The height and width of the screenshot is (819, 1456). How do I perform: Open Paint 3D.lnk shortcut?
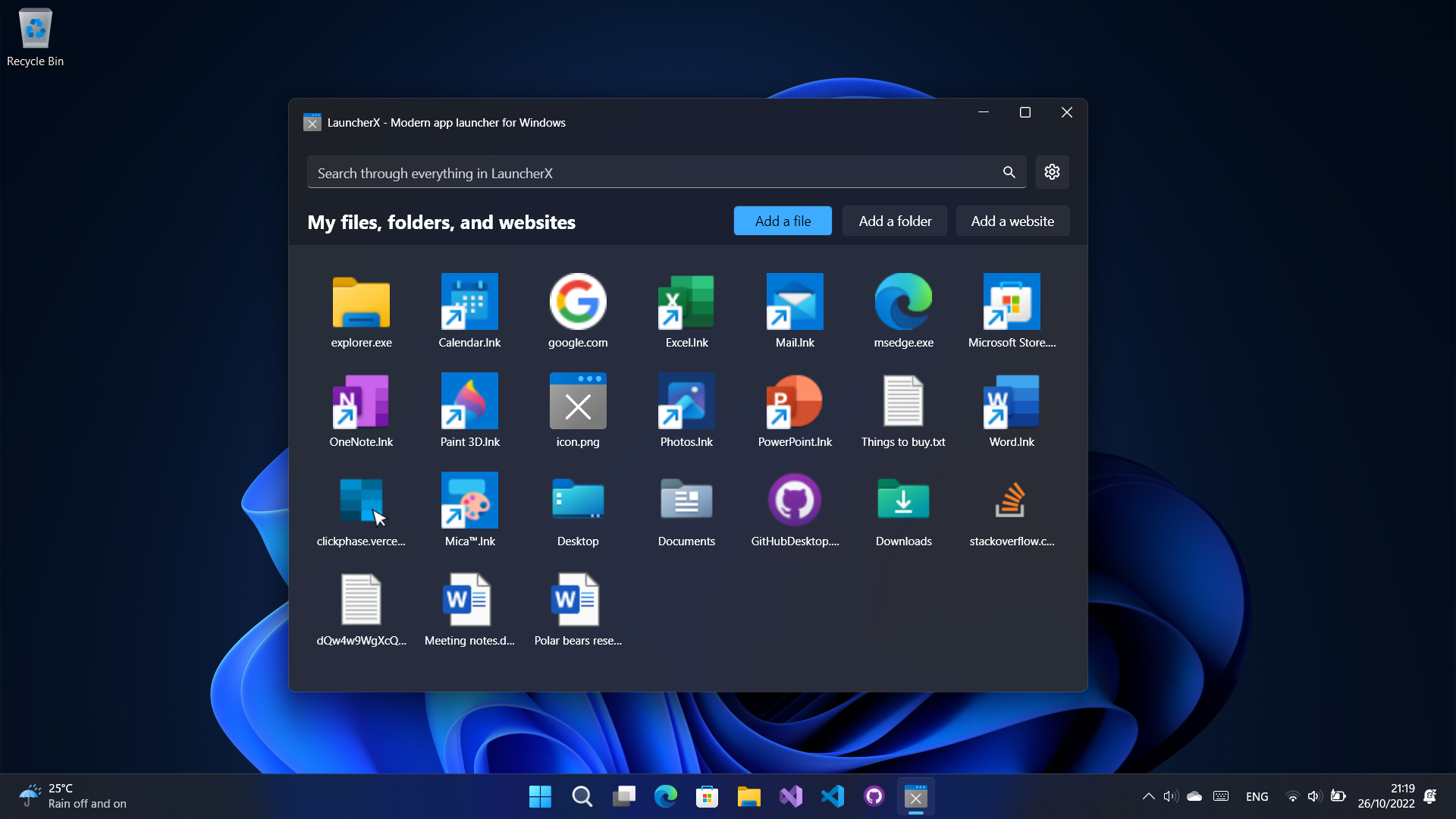[469, 411]
